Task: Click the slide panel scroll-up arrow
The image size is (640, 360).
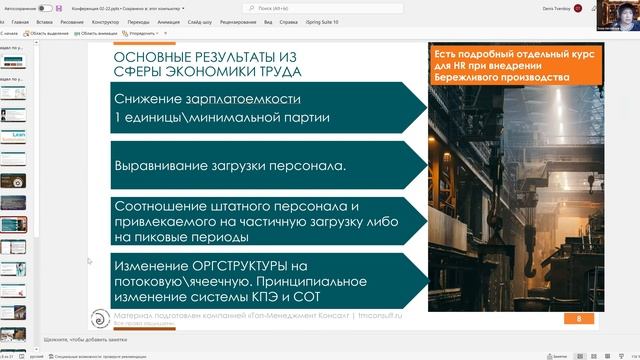Action: pyautogui.click(x=36, y=42)
